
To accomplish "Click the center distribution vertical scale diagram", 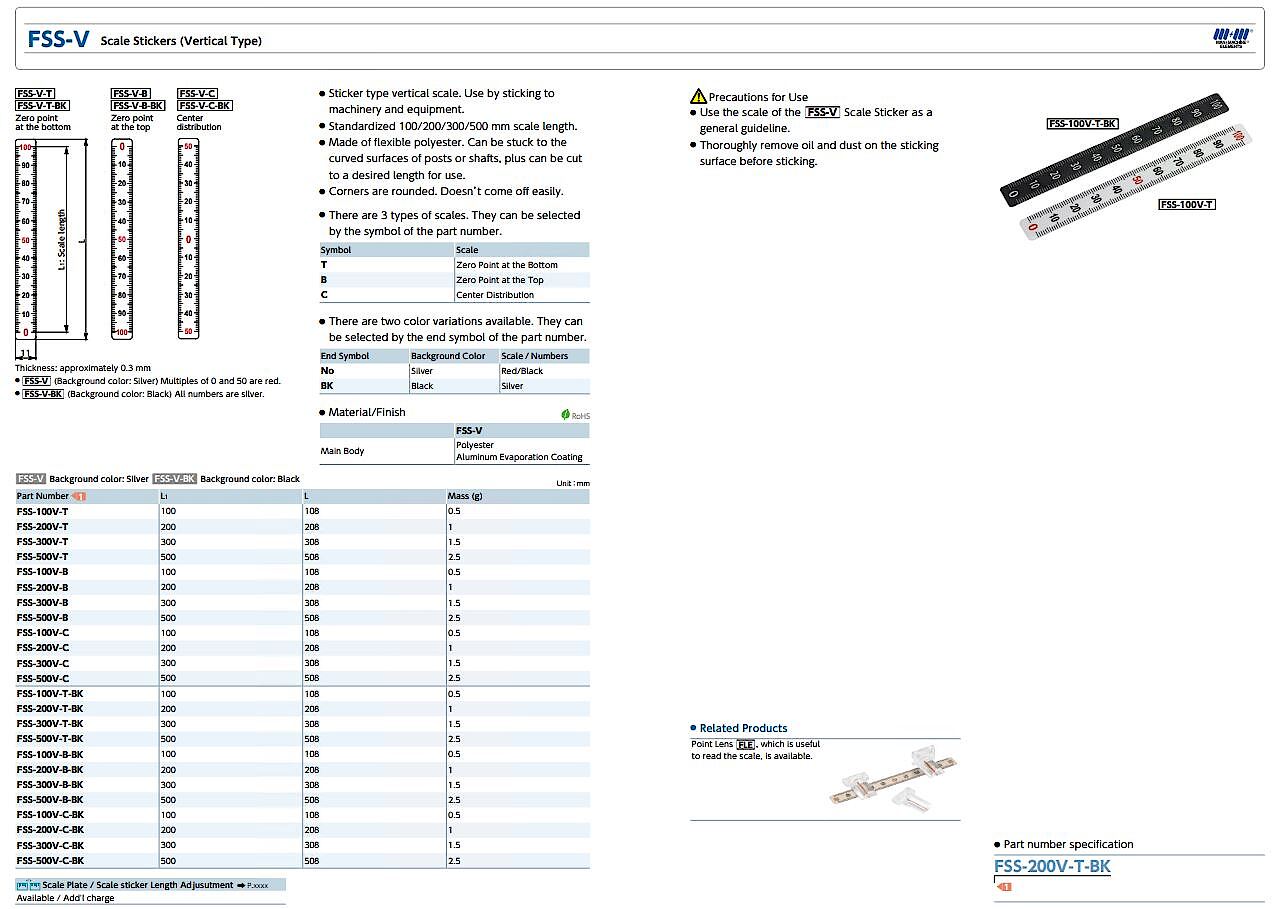I will coord(188,239).
